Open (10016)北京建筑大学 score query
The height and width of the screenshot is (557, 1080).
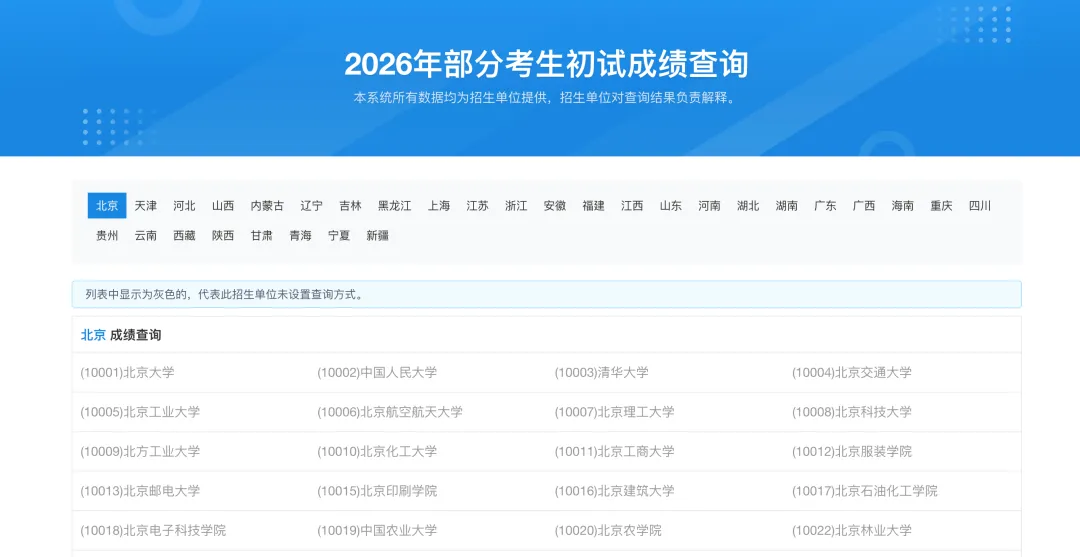coord(614,491)
